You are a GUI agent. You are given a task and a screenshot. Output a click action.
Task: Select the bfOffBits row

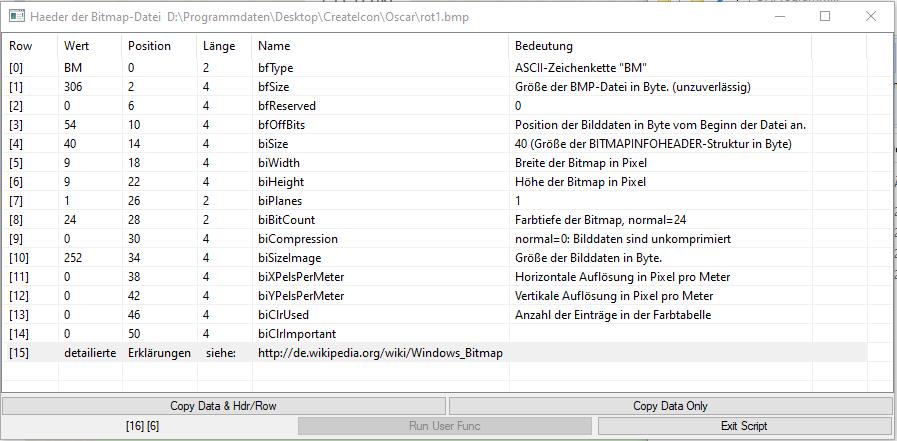click(281, 125)
